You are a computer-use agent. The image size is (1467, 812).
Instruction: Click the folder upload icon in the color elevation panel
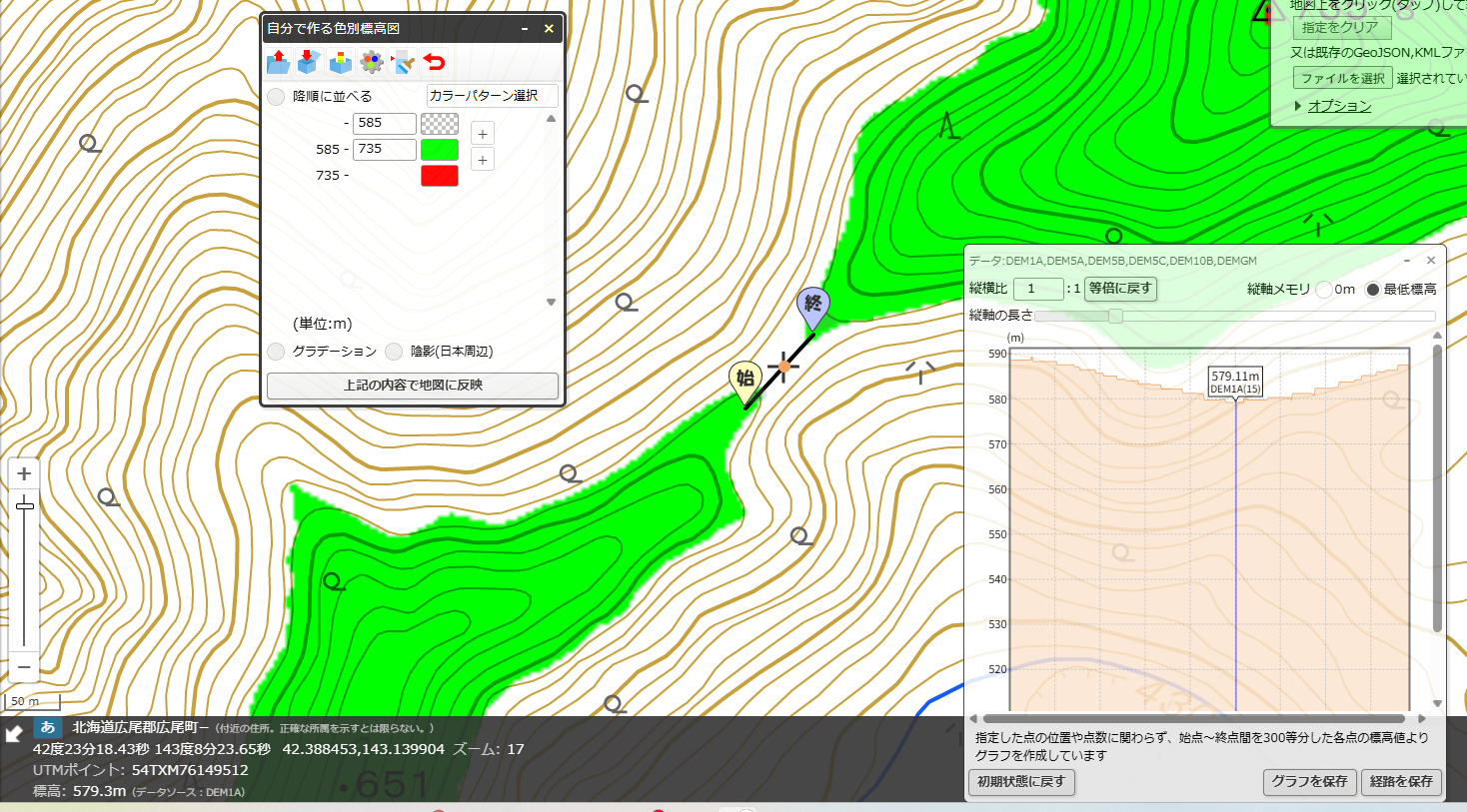[x=278, y=62]
